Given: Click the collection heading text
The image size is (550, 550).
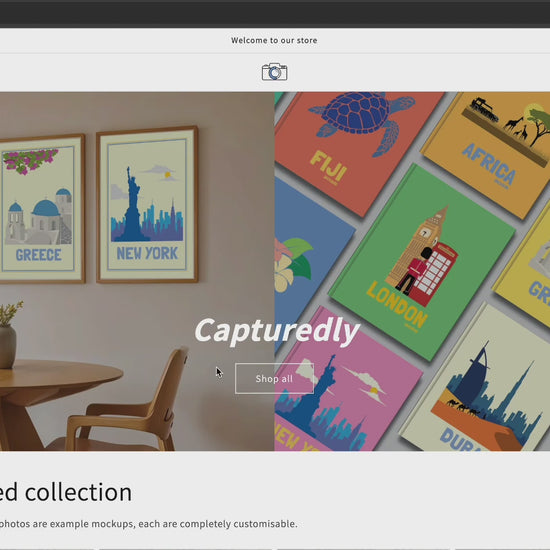Looking at the screenshot, I should pos(66,492).
